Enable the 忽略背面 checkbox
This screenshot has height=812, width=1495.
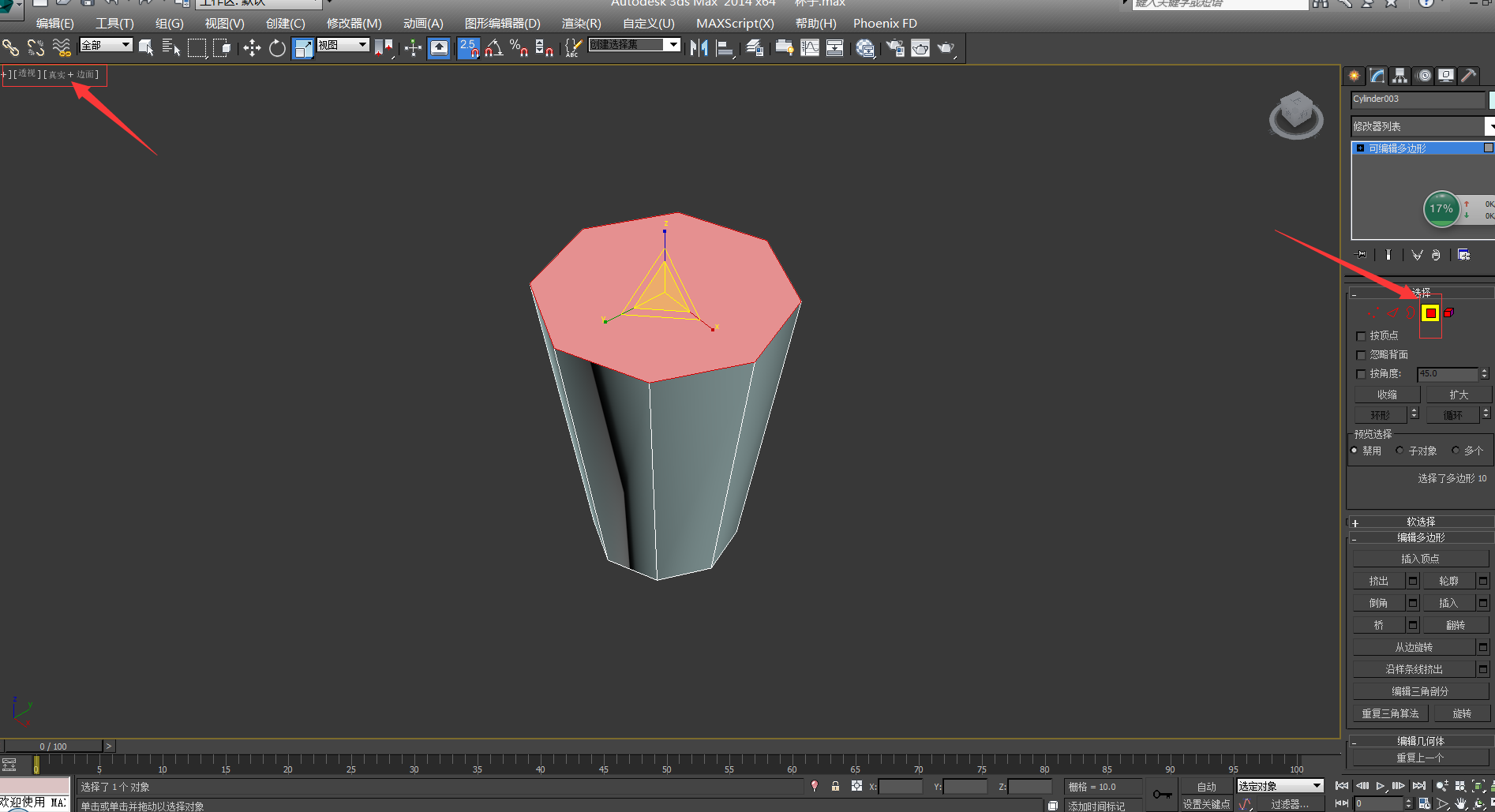(x=1361, y=355)
